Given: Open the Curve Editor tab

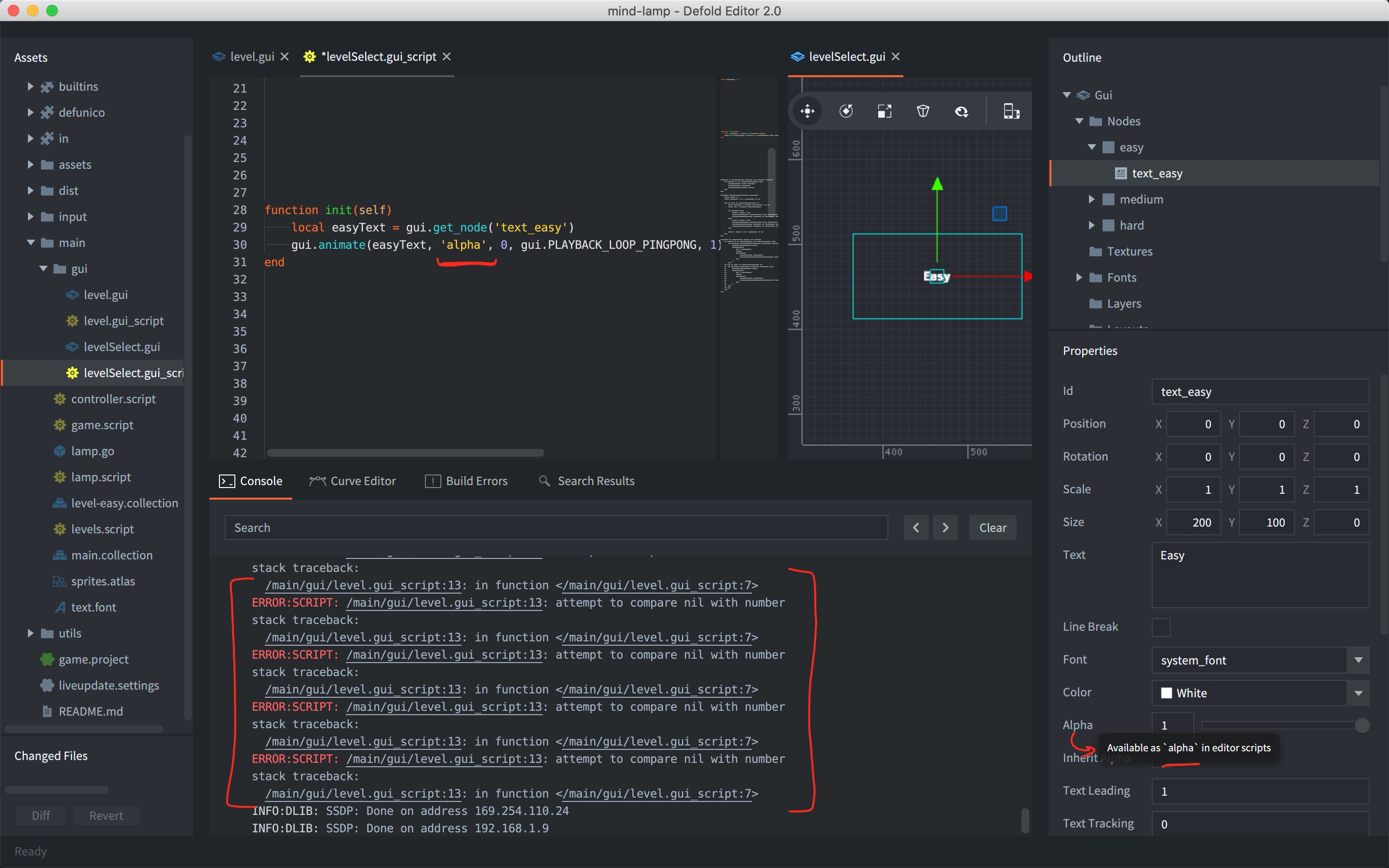Looking at the screenshot, I should 353,481.
